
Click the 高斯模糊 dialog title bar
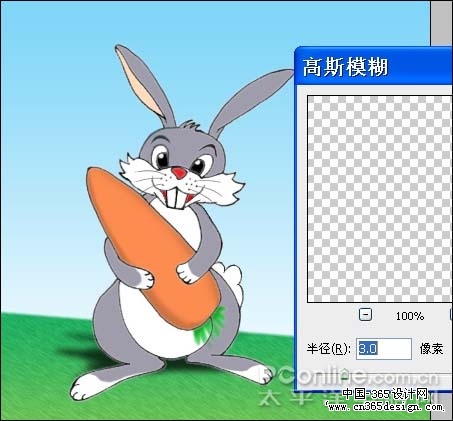coord(373,66)
